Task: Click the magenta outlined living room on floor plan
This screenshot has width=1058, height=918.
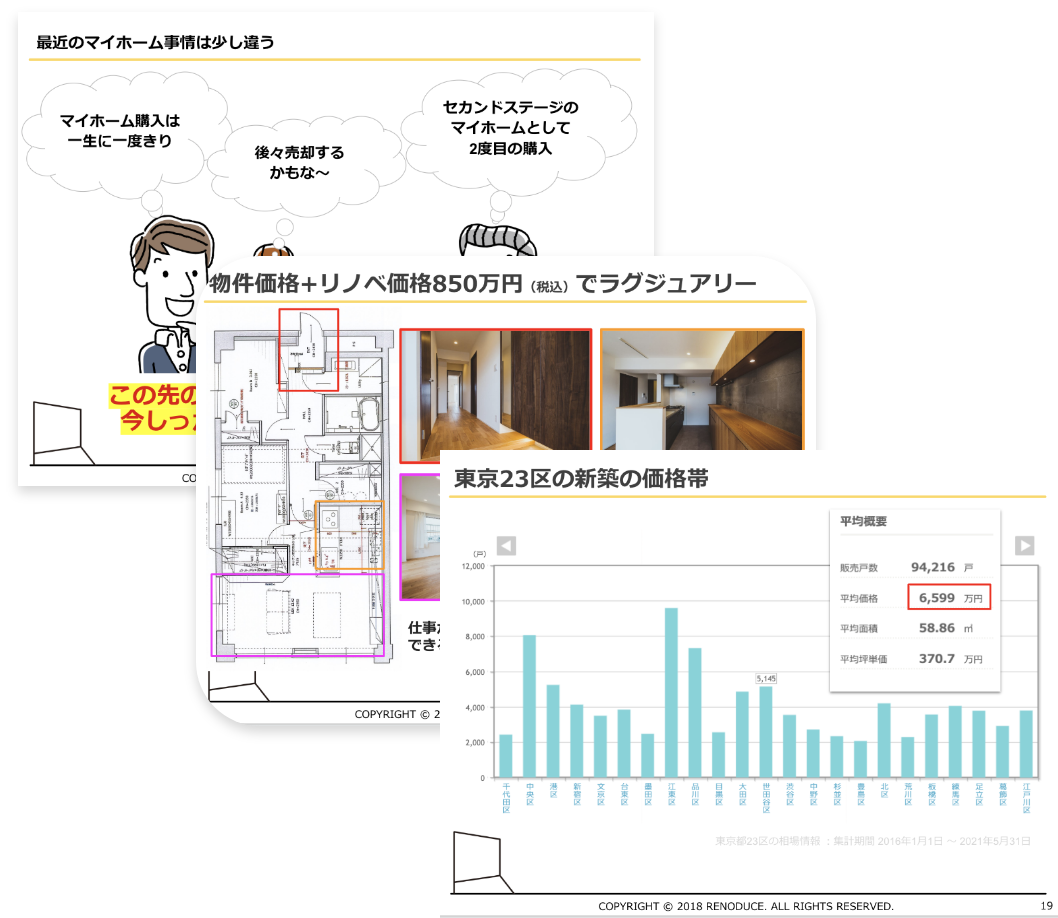Action: pos(297,615)
